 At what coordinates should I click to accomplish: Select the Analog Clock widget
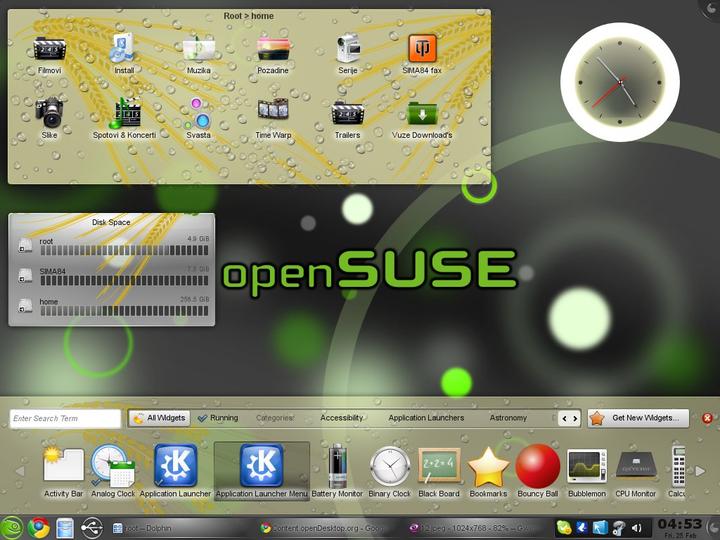tap(112, 471)
